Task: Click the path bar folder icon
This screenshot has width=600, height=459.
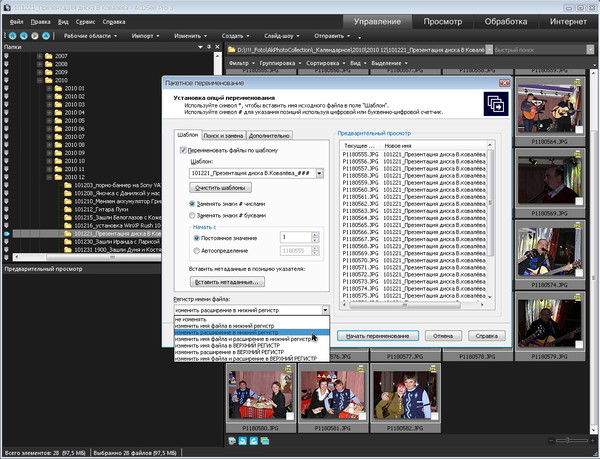Action: pos(231,50)
